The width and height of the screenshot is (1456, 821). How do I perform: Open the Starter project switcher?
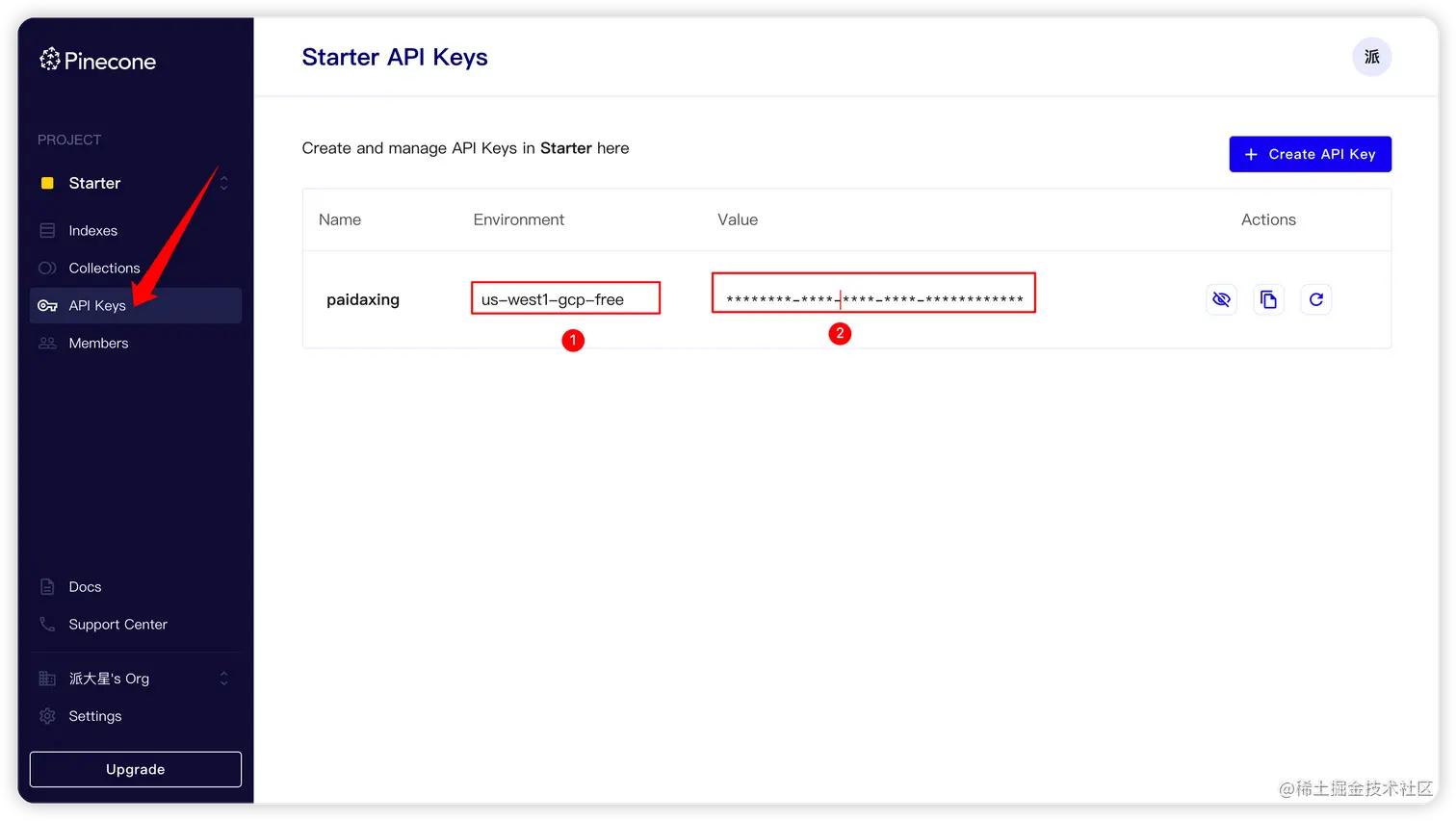136,183
